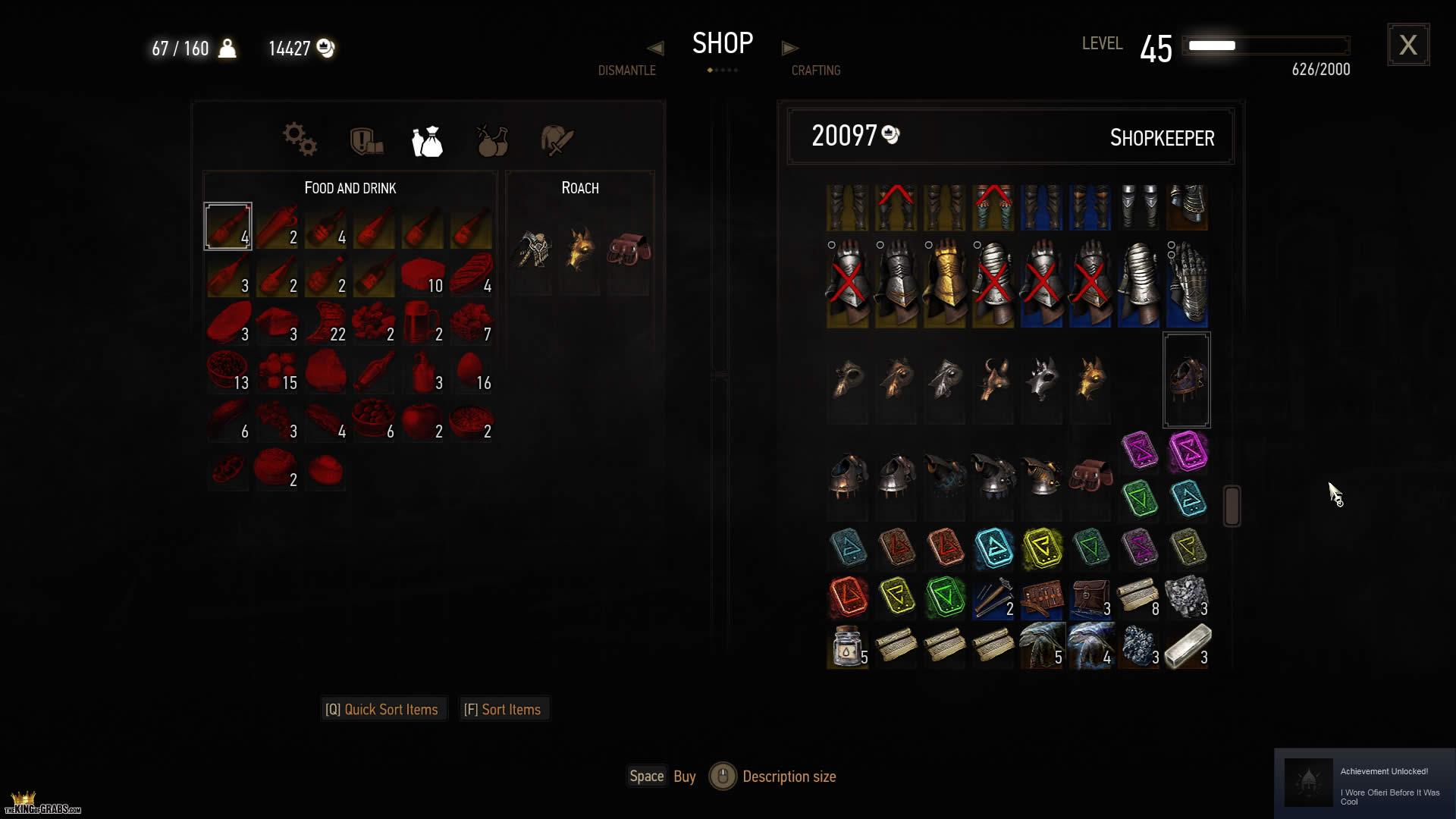Viewport: 1456px width, 819px height.
Task: Select the potions and bombs inventory tab
Action: [x=492, y=140]
